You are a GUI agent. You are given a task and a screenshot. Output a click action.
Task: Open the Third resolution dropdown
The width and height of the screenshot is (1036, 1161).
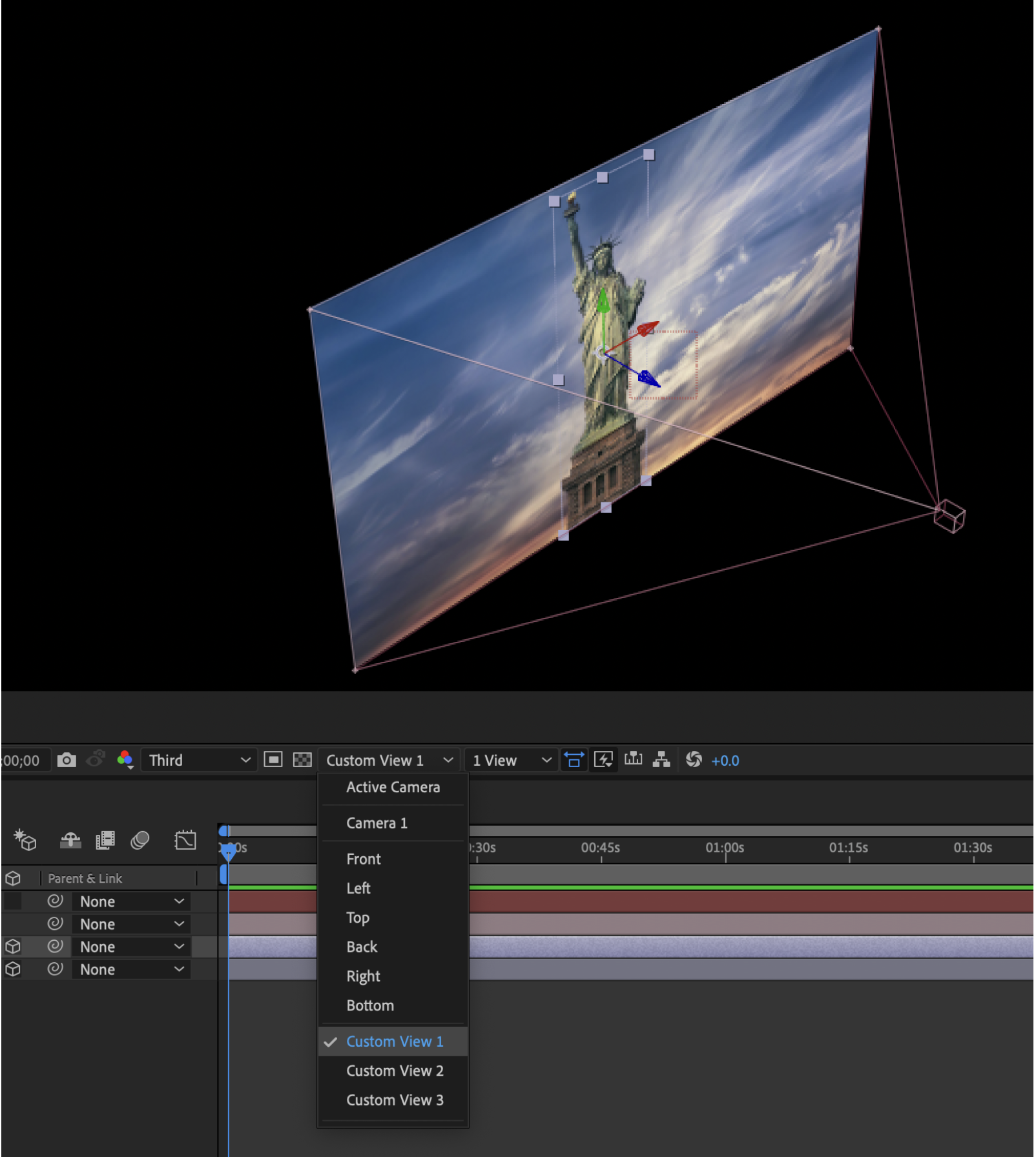pyautogui.click(x=199, y=760)
